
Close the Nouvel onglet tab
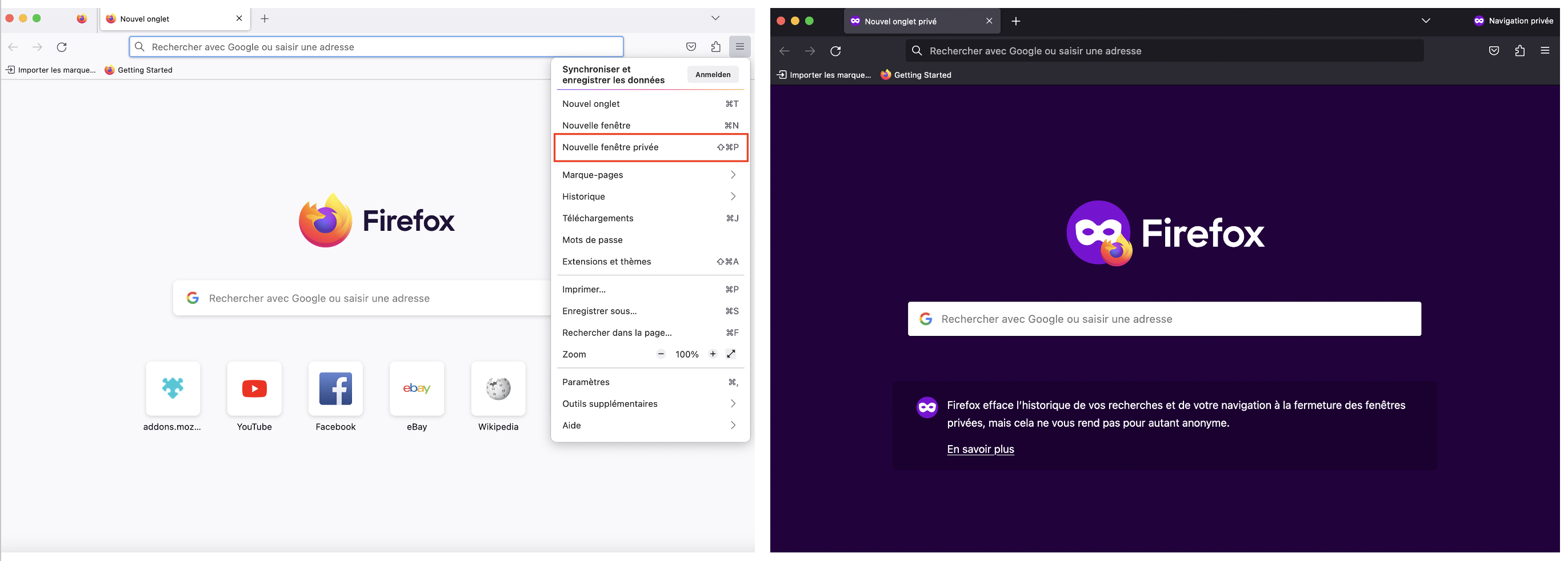tap(239, 18)
